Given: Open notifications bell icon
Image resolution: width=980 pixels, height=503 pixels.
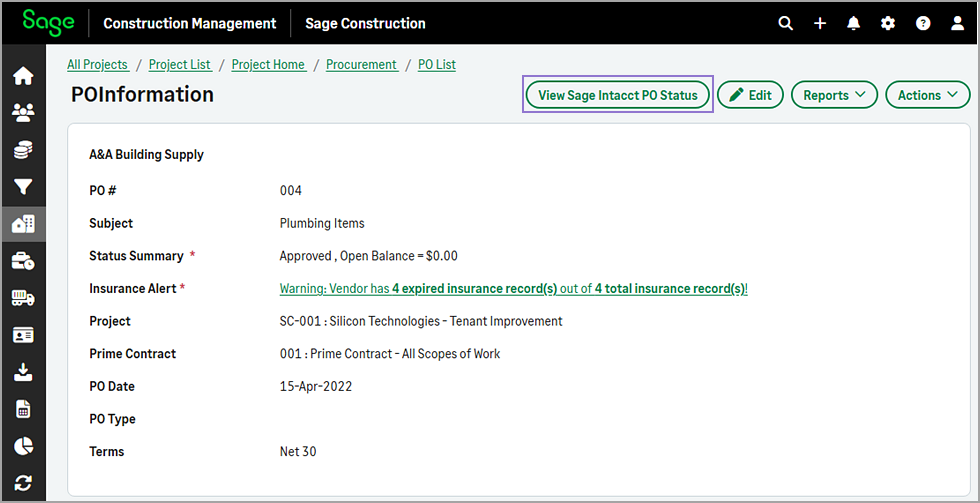Looking at the screenshot, I should coord(853,24).
